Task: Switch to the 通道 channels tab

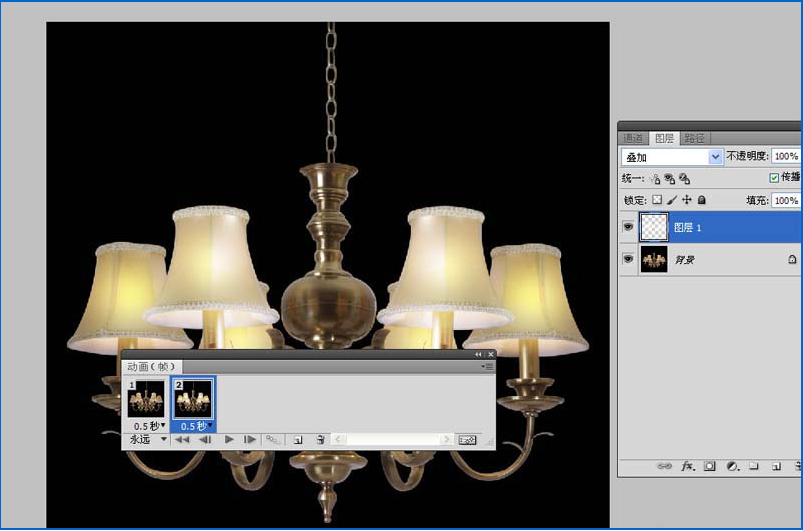Action: (x=633, y=138)
